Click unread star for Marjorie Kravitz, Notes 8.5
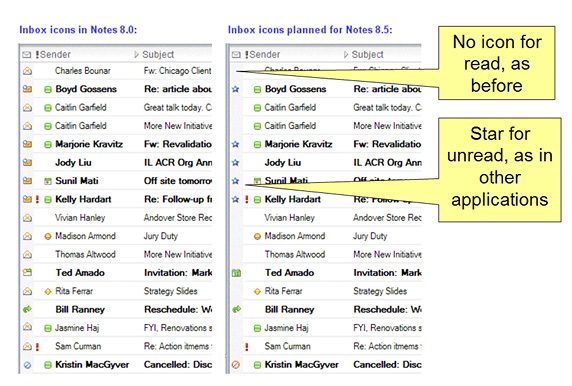 (236, 144)
